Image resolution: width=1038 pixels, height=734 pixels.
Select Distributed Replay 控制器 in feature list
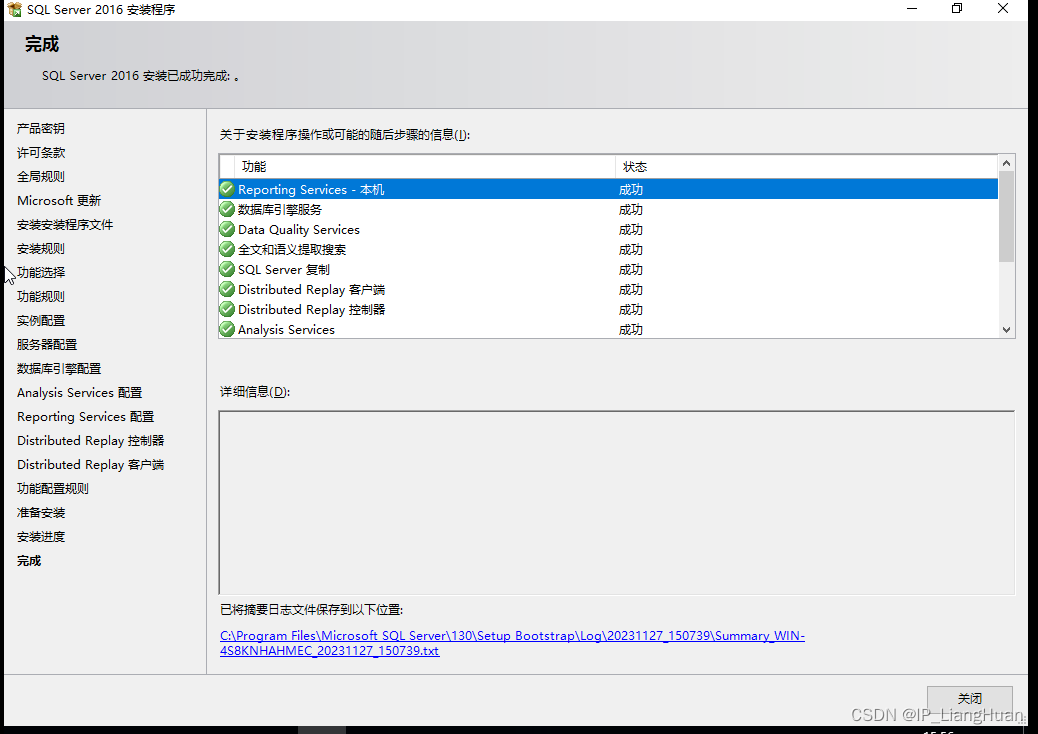pyautogui.click(x=608, y=309)
